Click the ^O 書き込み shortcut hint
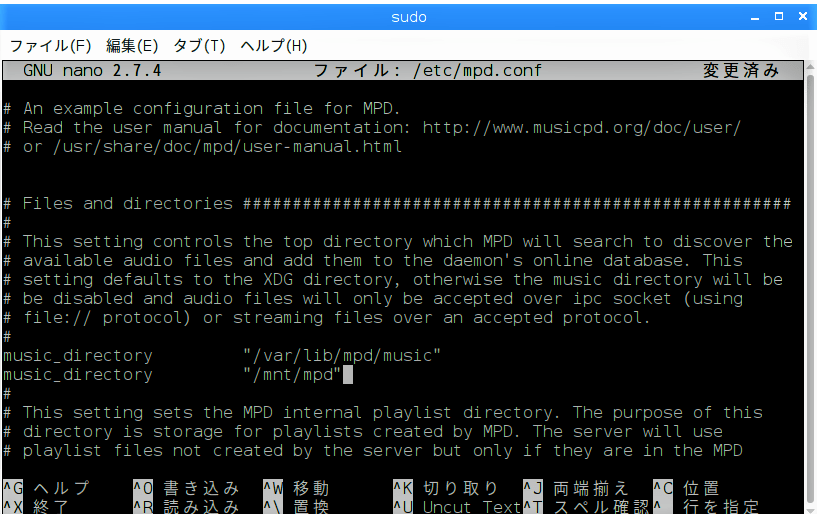 [186, 488]
